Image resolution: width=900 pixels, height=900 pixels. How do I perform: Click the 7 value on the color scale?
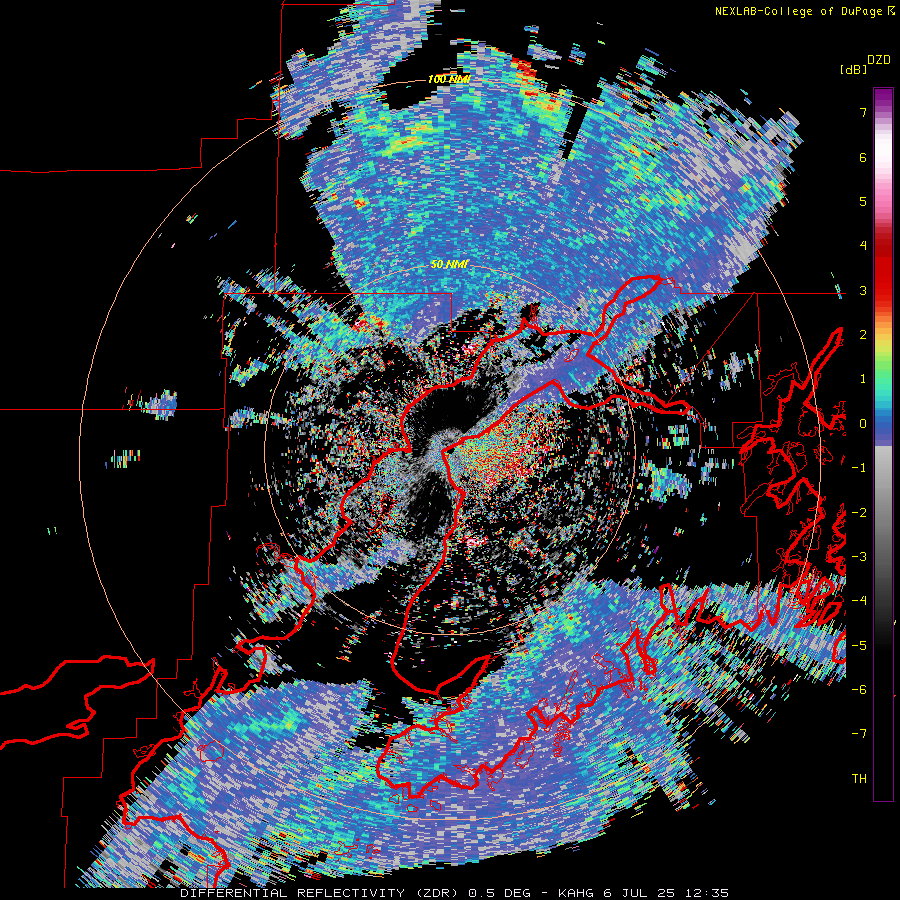(x=863, y=112)
